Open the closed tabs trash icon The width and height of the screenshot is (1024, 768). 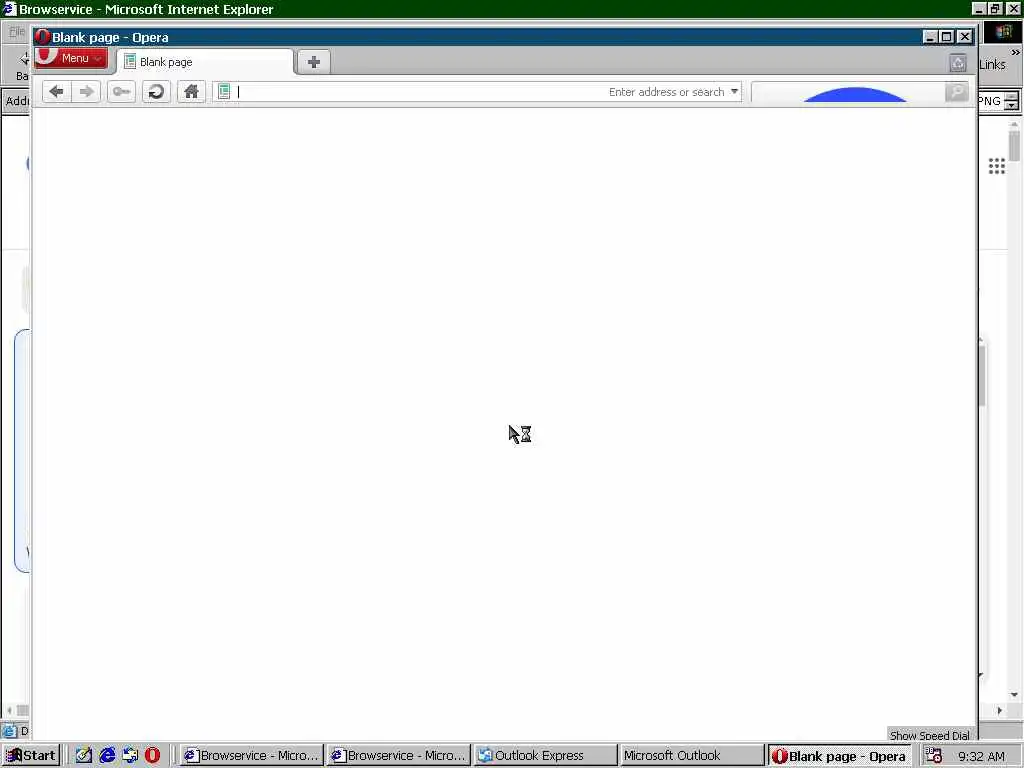pyautogui.click(x=958, y=63)
